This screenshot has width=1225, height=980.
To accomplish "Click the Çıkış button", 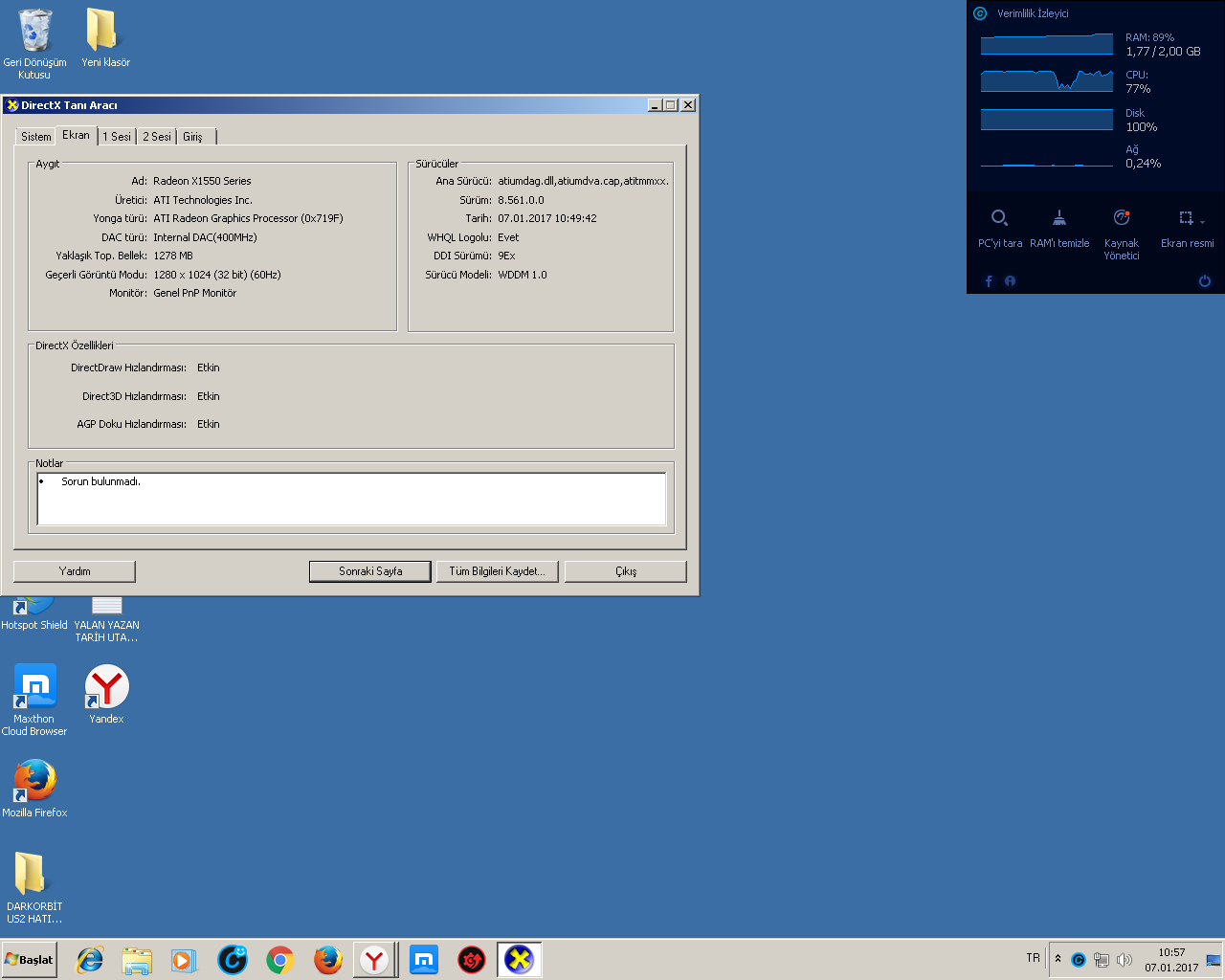I will (626, 571).
